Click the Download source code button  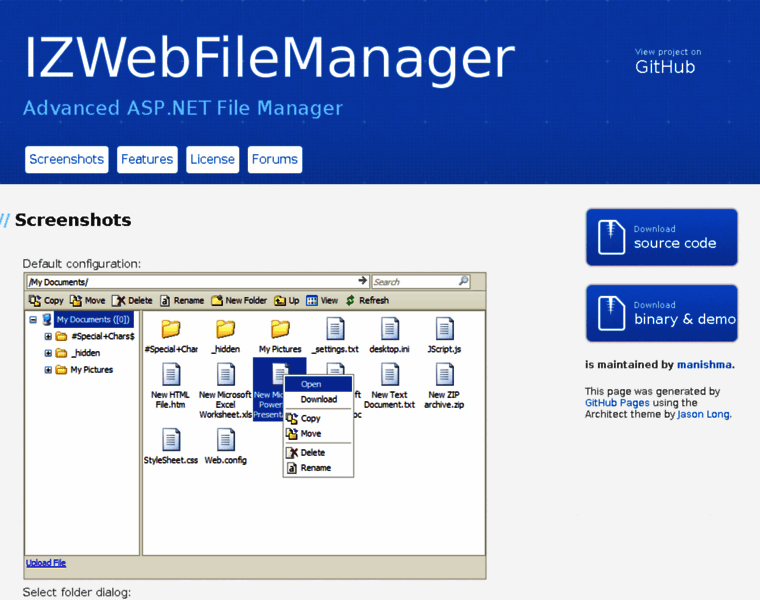(662, 237)
